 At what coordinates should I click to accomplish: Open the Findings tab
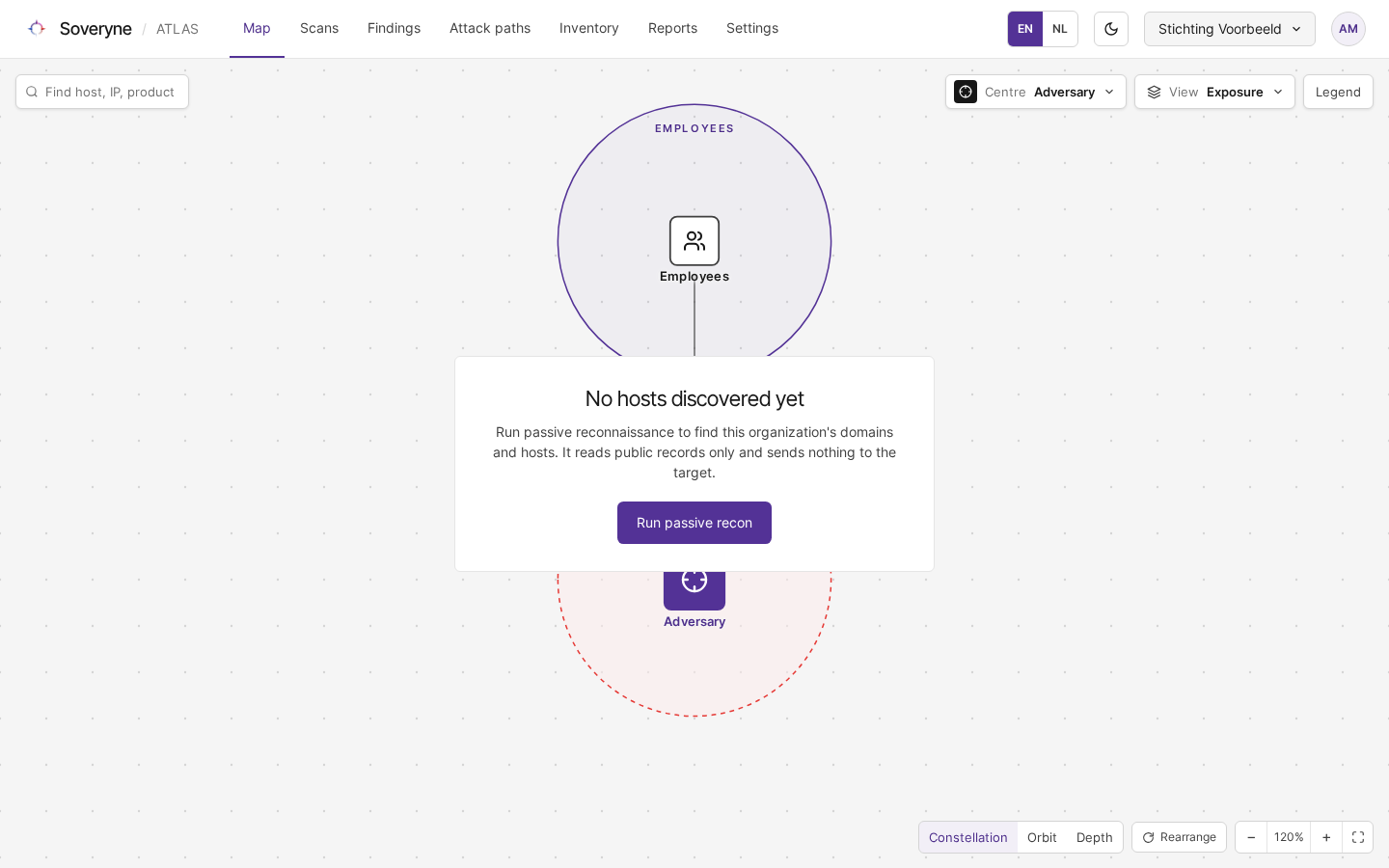[394, 28]
